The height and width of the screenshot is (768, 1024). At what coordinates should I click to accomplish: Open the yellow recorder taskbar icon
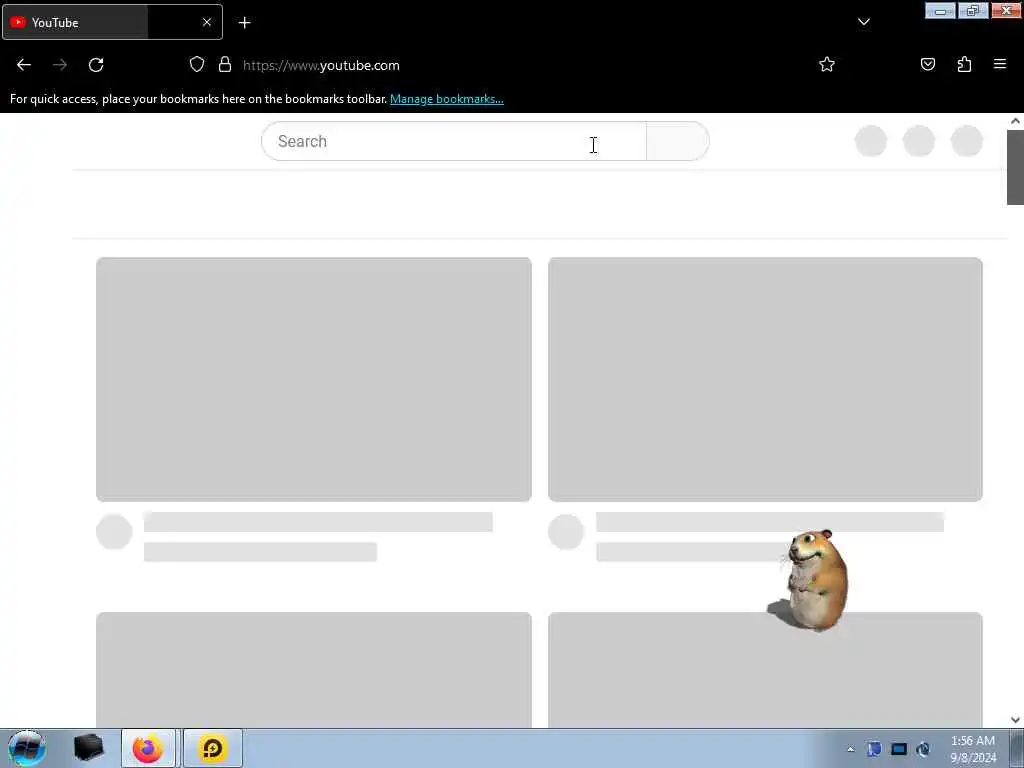[x=212, y=748]
